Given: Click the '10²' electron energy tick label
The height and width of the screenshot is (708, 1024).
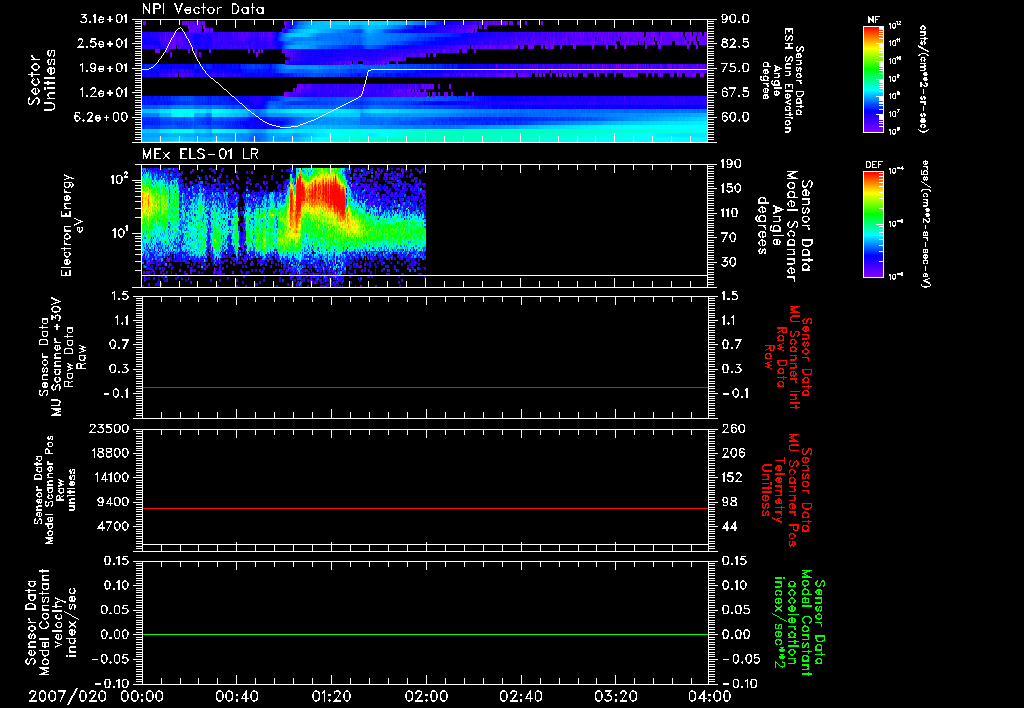Looking at the screenshot, I should tap(120, 179).
